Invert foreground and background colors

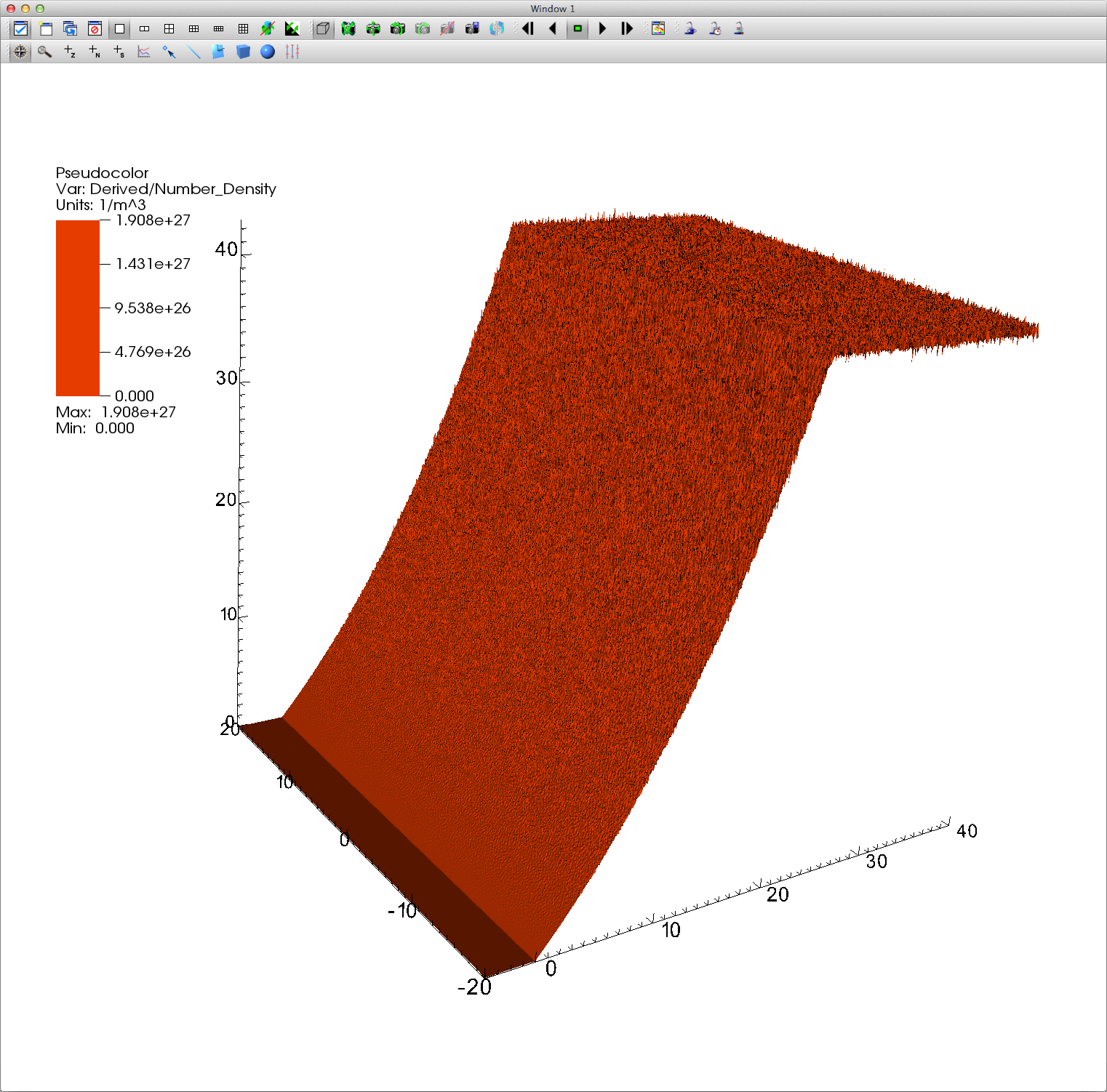click(x=292, y=28)
